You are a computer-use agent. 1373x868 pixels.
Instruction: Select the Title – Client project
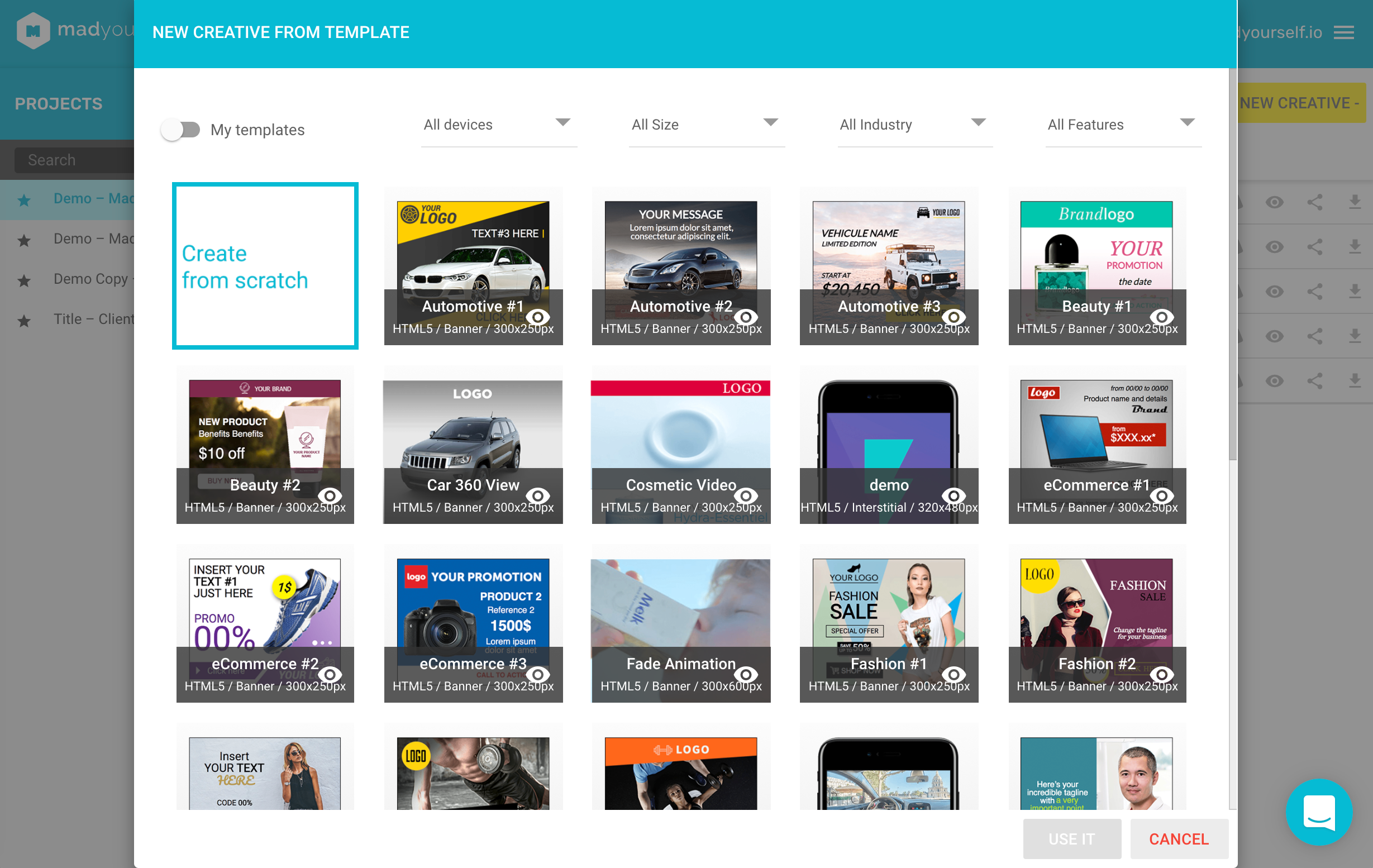67,319
